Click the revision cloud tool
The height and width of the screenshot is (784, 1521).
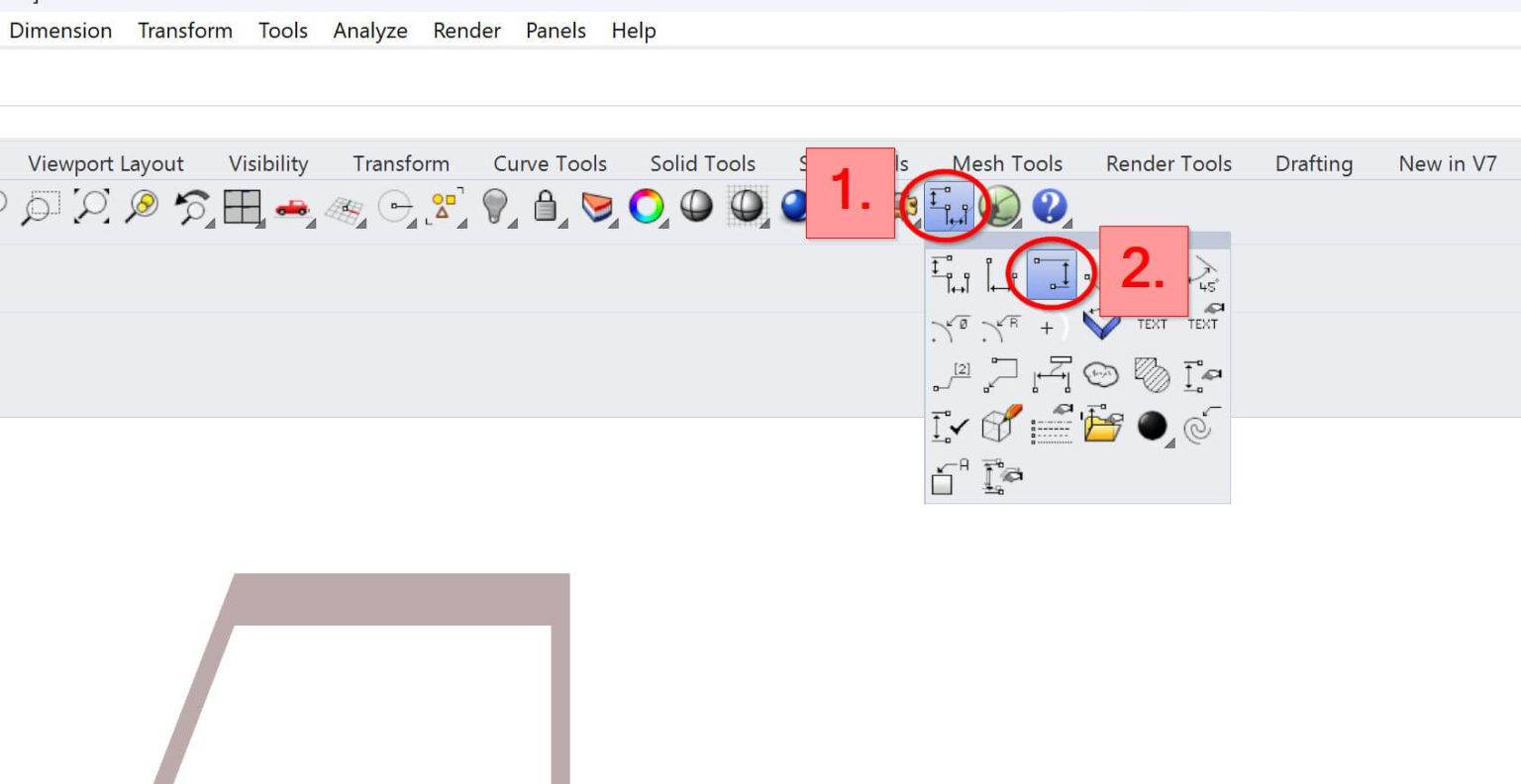pos(1101,375)
